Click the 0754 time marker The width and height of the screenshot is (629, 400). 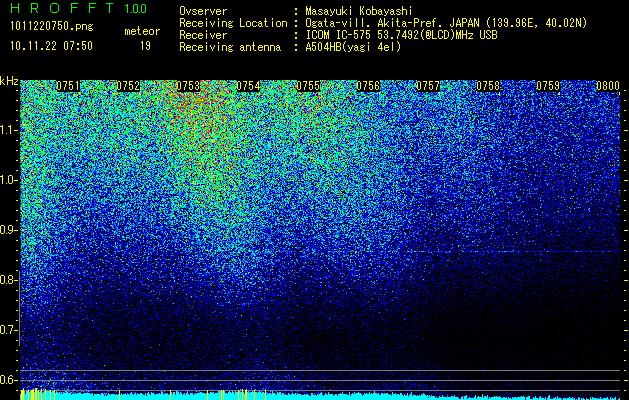[x=248, y=86]
